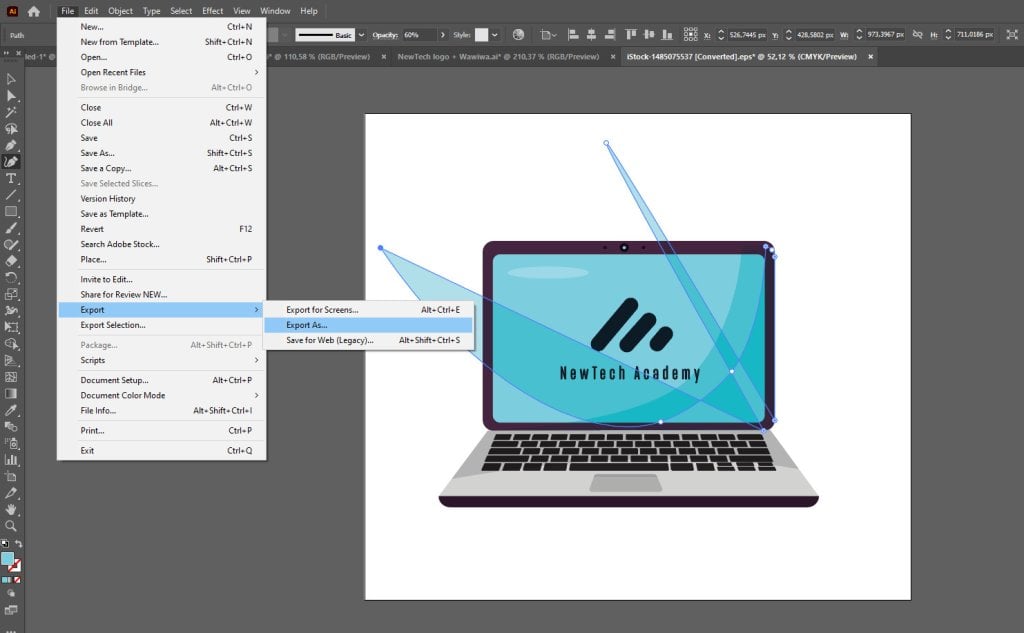Reset default fill and stroke
1024x633 pixels.
tap(5, 544)
